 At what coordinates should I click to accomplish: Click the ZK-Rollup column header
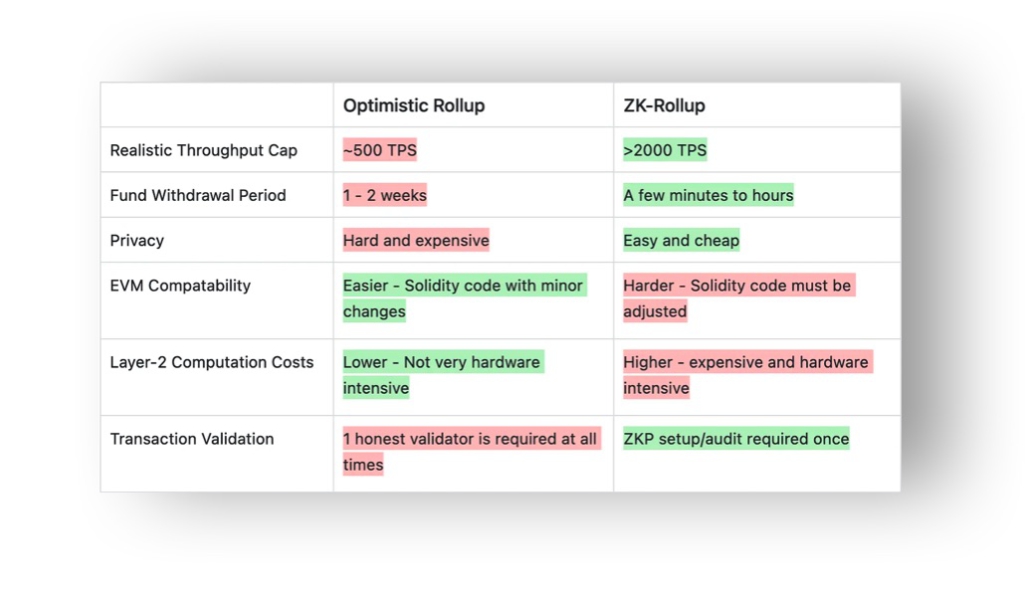(663, 105)
